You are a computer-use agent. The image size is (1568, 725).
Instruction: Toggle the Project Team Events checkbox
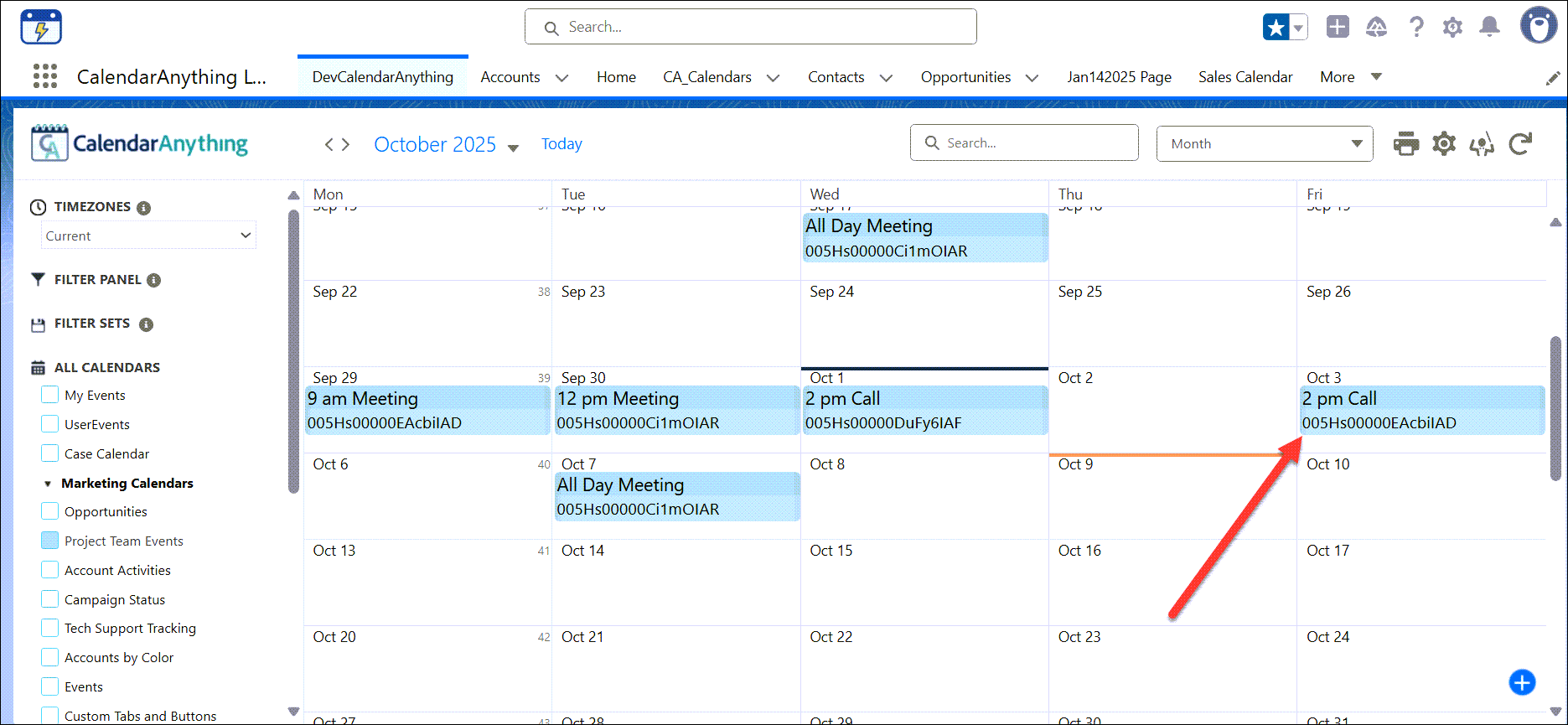point(50,541)
